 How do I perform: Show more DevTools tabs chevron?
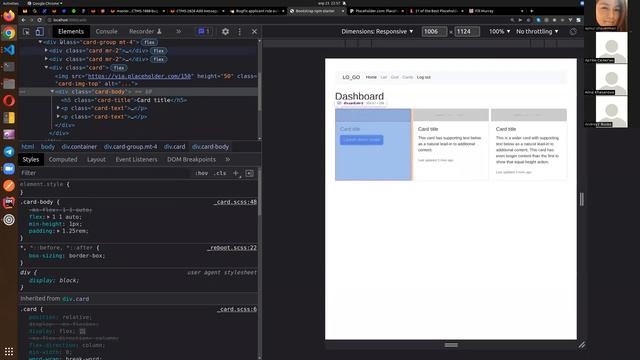pos(178,31)
